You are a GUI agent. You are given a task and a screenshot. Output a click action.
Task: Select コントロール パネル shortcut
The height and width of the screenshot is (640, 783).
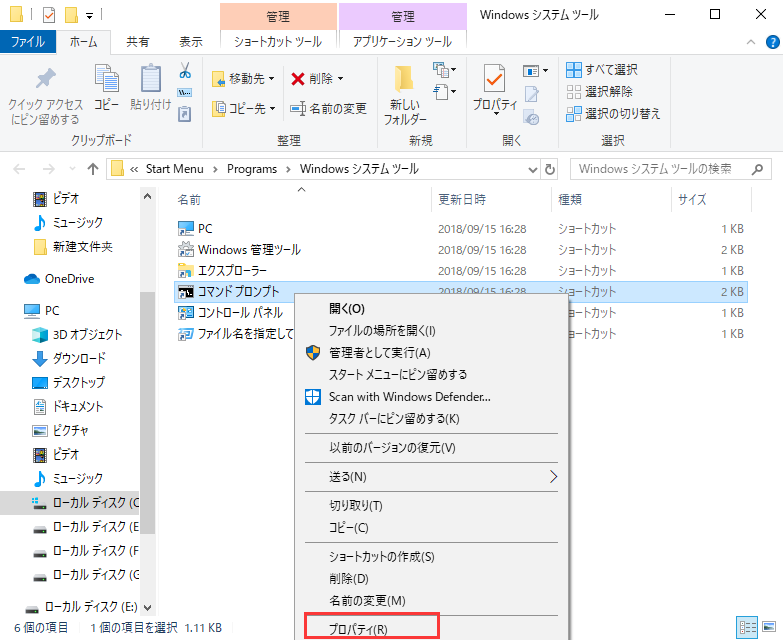(x=234, y=313)
